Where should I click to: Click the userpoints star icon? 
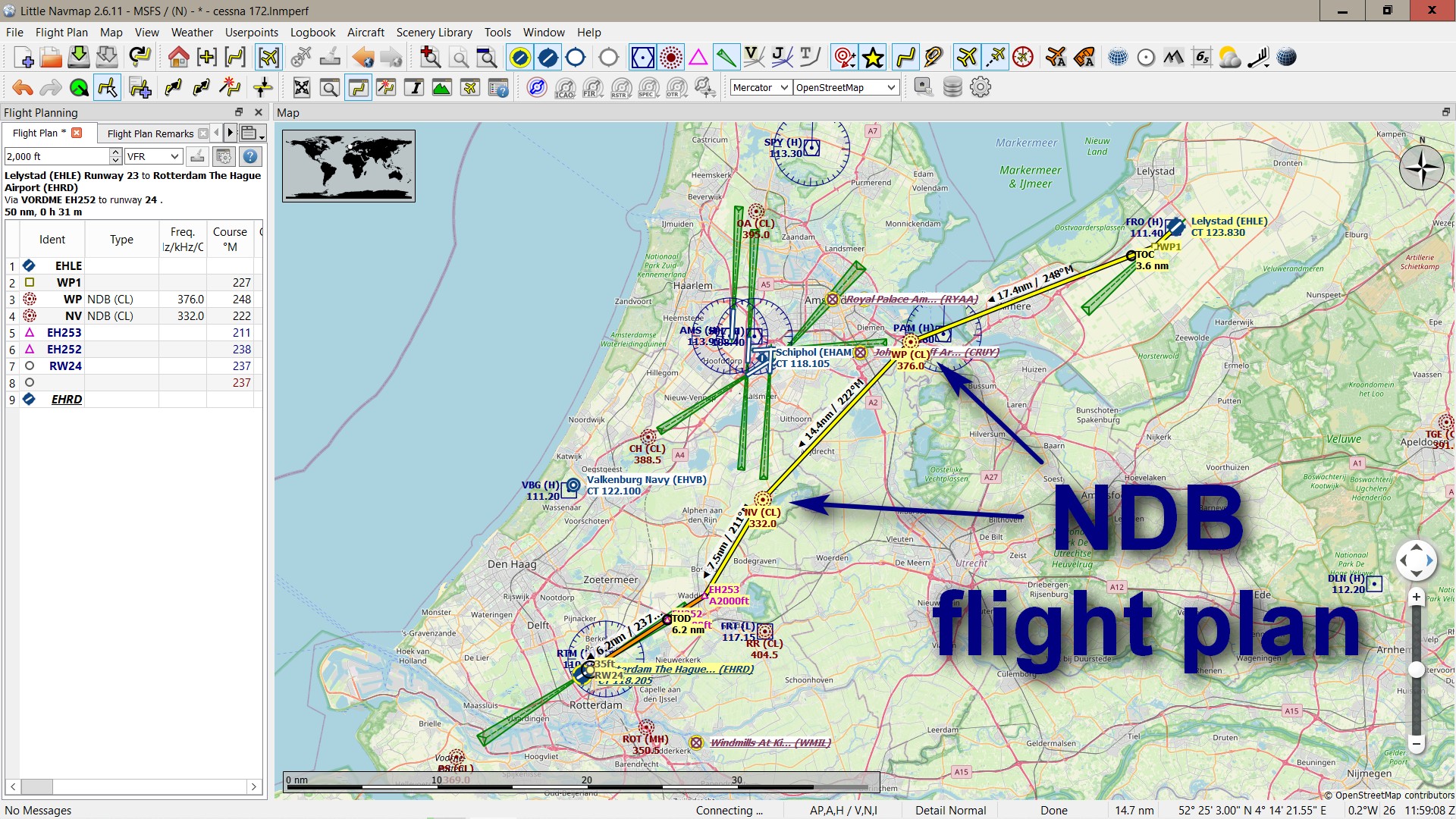(873, 57)
